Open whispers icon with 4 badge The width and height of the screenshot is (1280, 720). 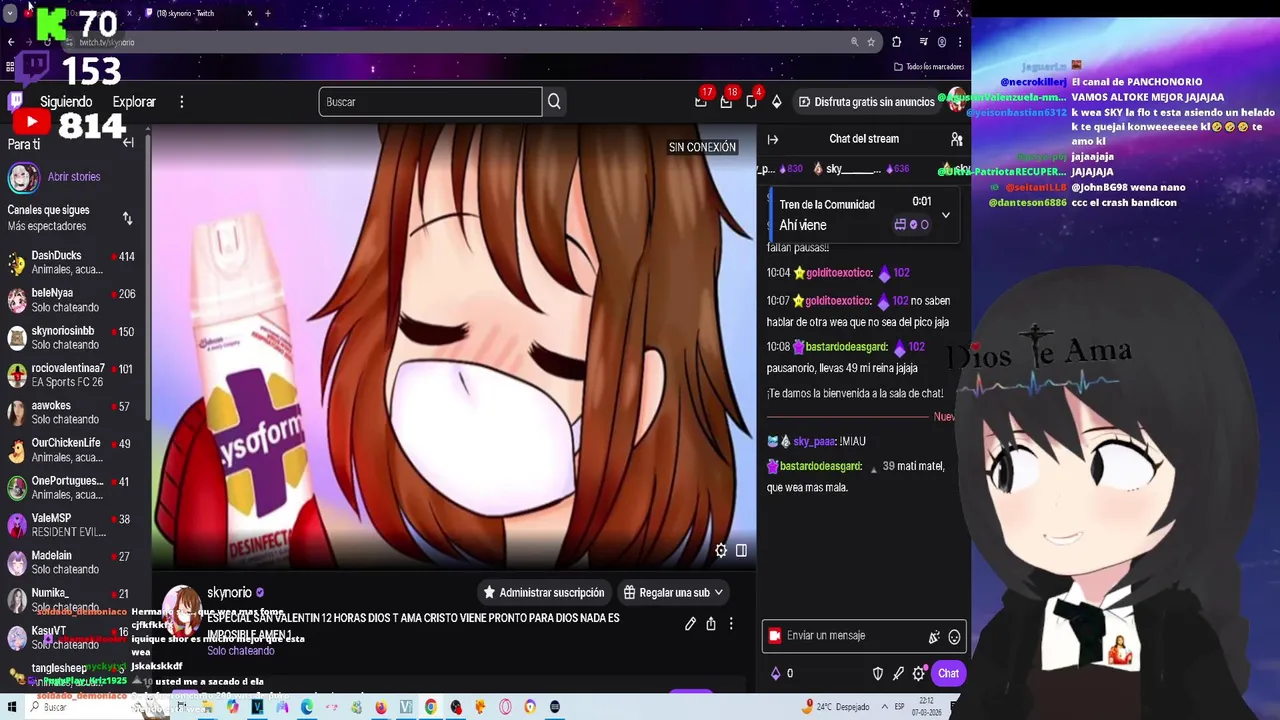751,102
